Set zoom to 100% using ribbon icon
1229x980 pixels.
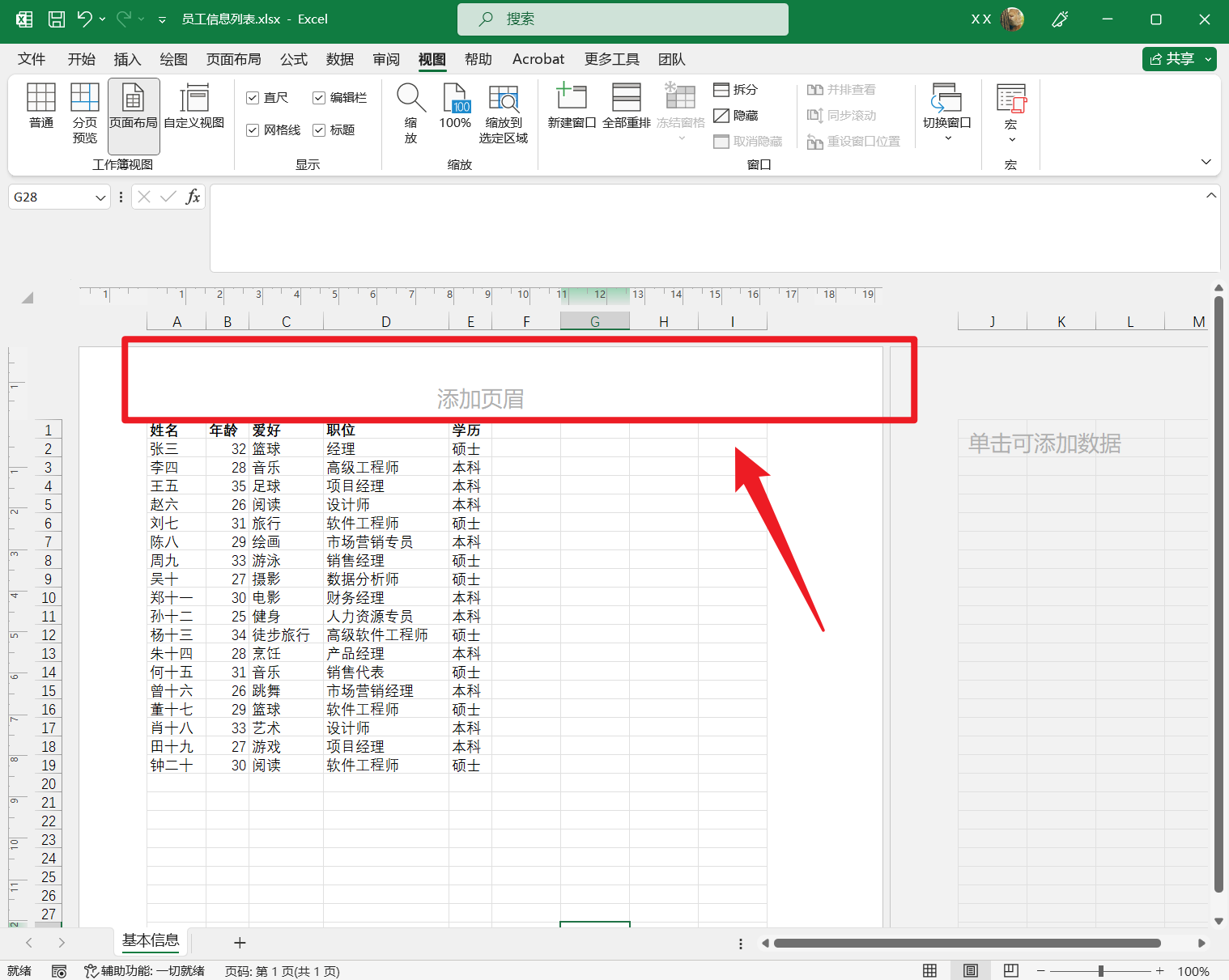click(455, 113)
